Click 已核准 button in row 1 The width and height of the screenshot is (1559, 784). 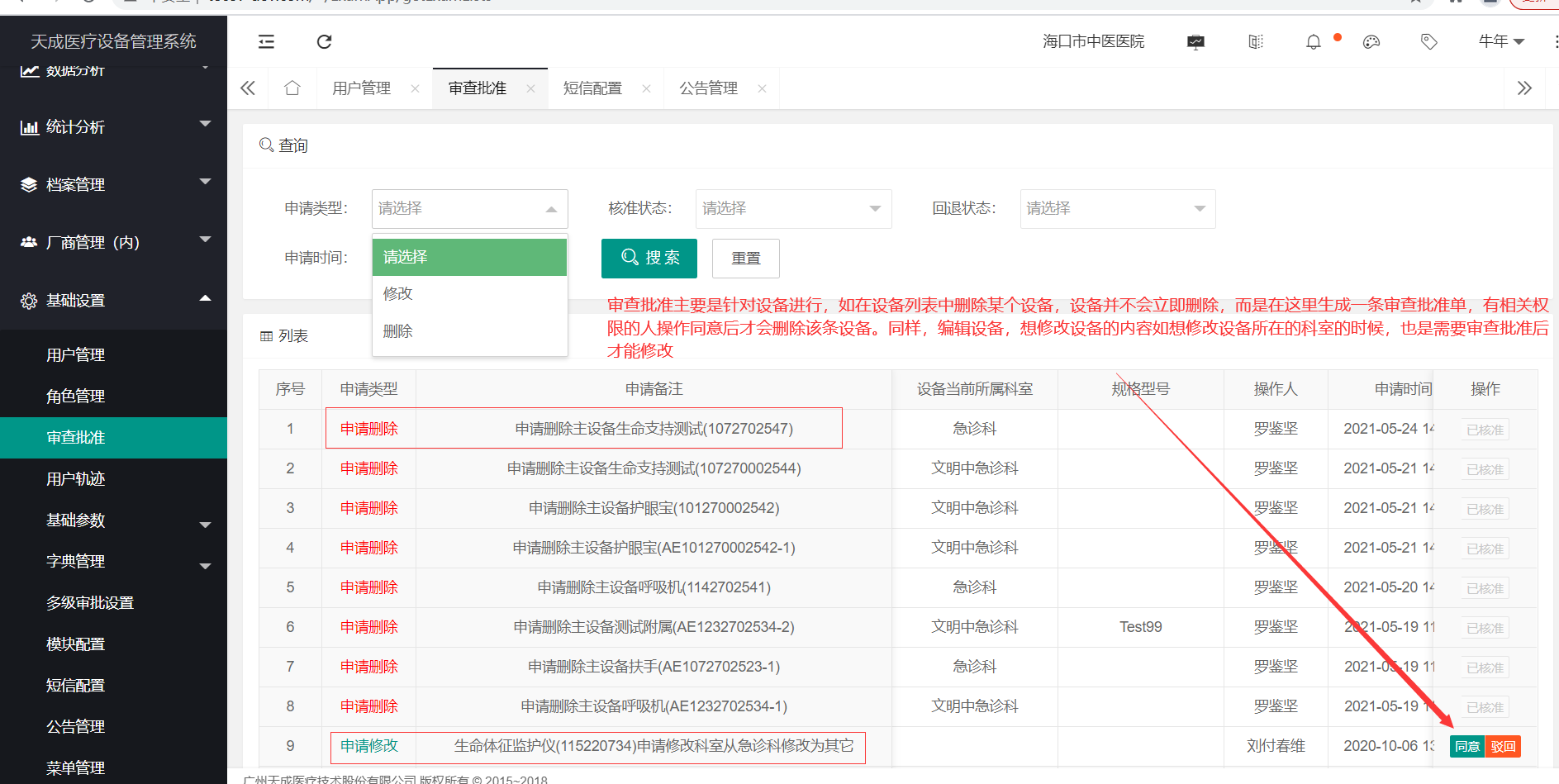(1485, 430)
